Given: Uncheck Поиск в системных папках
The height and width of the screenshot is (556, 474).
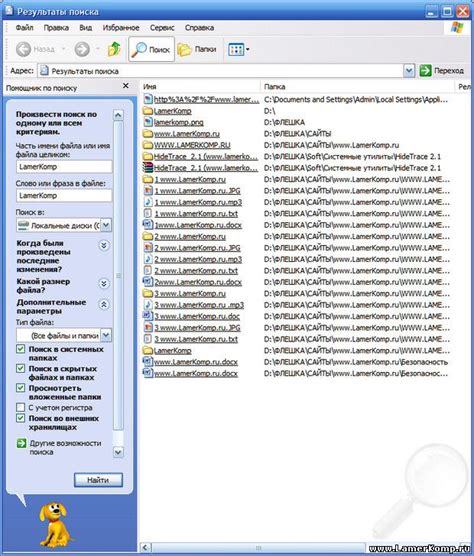Looking at the screenshot, I should click(21, 349).
